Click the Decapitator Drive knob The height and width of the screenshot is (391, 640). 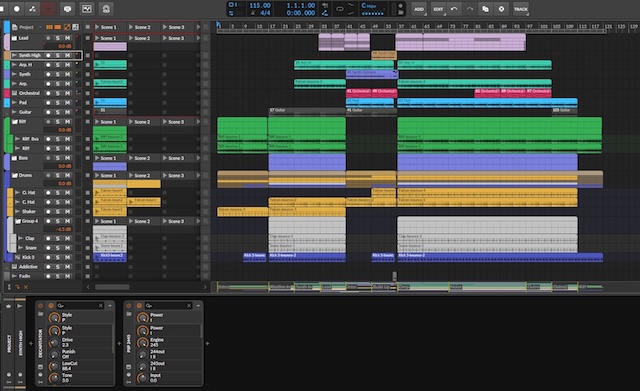tap(54, 342)
